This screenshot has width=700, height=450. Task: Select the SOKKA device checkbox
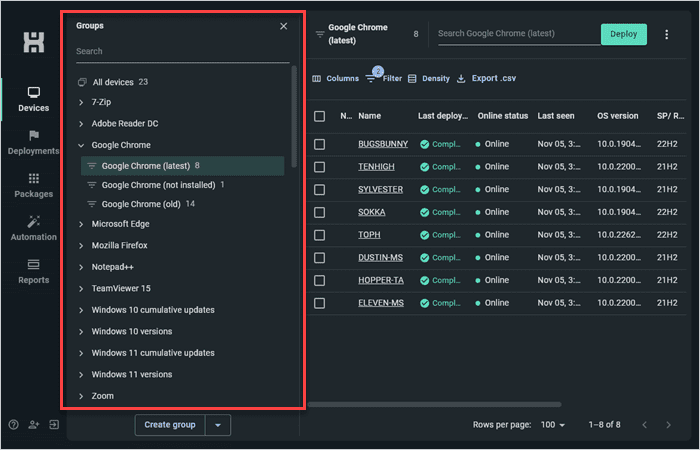pos(319,212)
